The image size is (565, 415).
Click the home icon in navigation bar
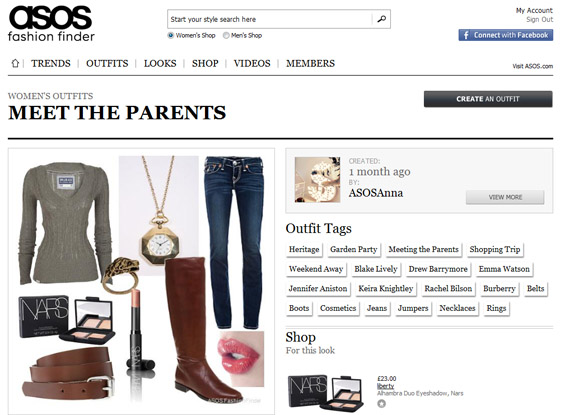(x=15, y=63)
